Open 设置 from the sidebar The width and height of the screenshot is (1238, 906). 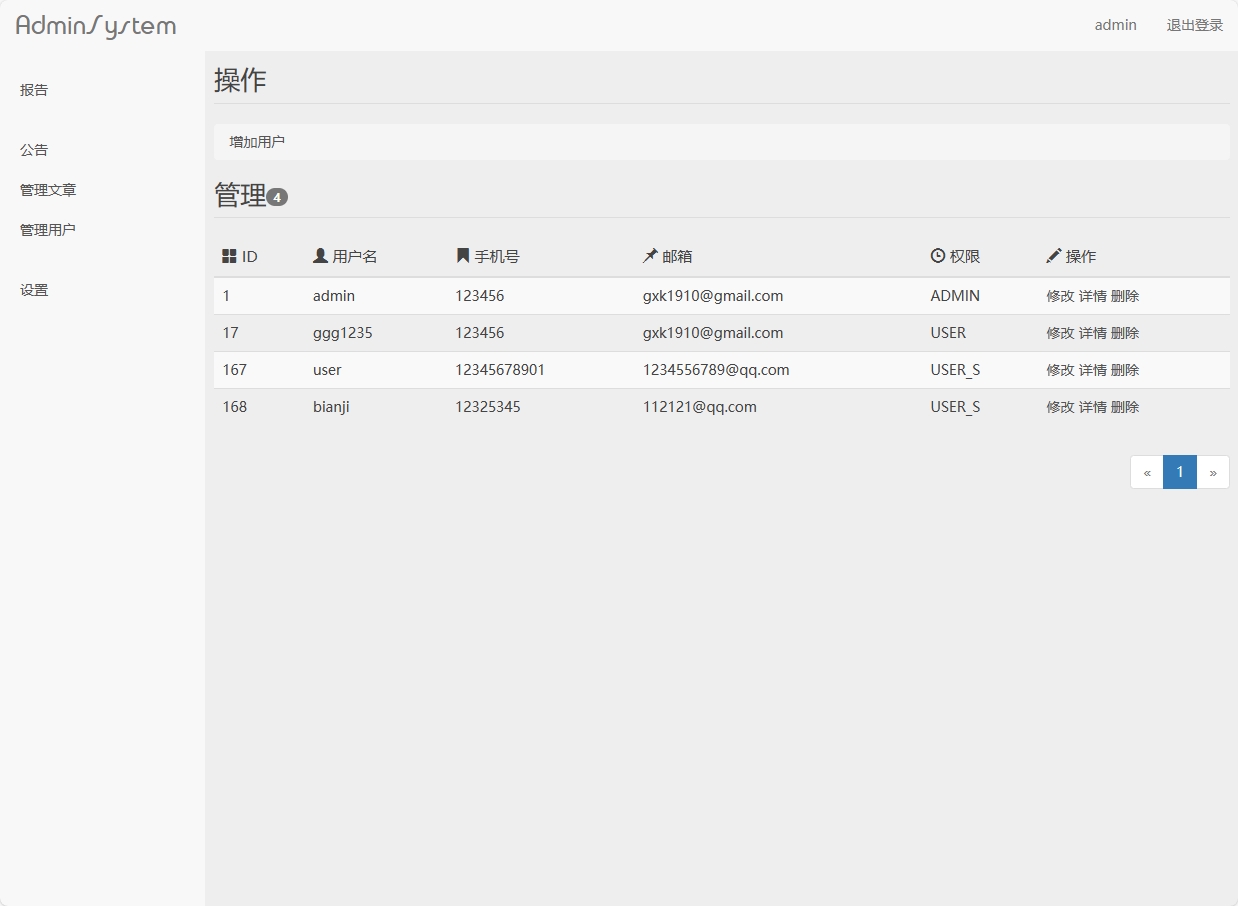(x=33, y=289)
